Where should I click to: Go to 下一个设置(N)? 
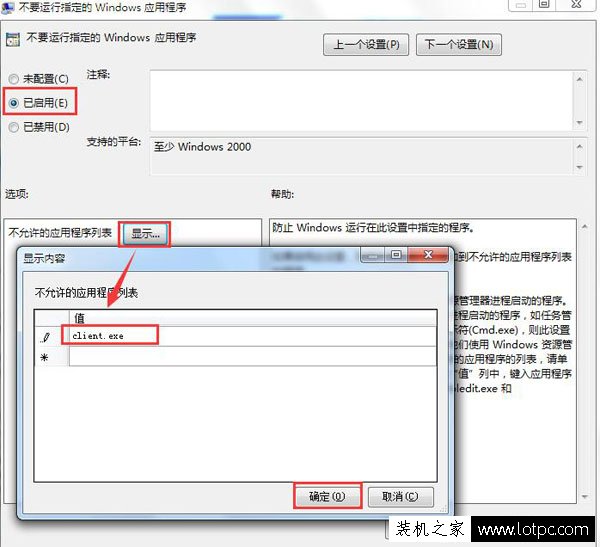458,45
